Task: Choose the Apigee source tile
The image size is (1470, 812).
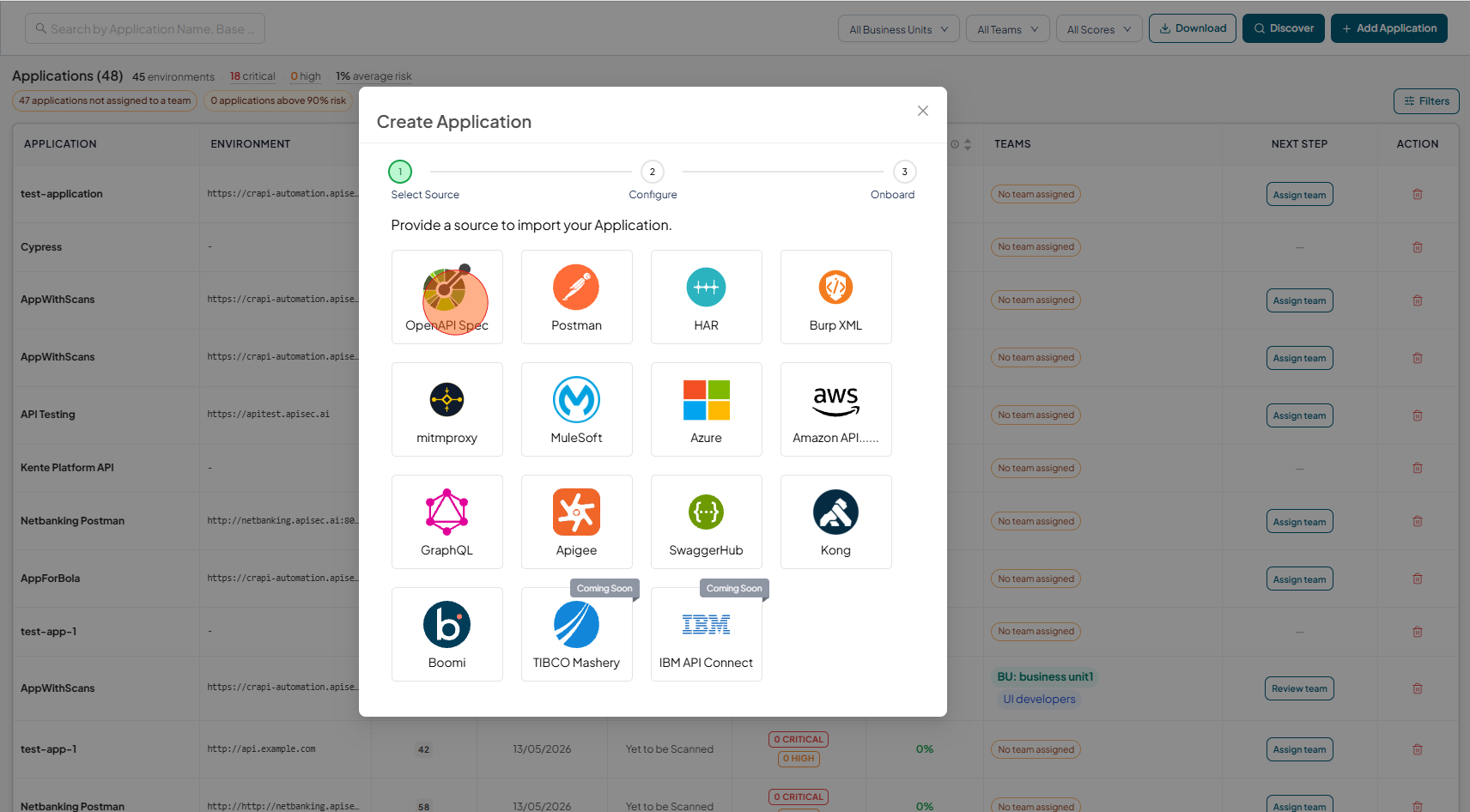Action: (576, 522)
